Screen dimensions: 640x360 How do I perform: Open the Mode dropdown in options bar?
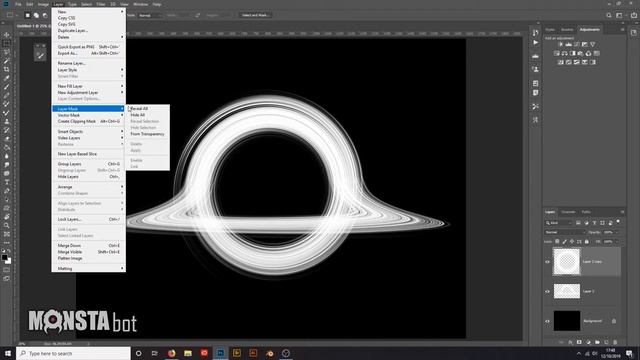pos(149,15)
